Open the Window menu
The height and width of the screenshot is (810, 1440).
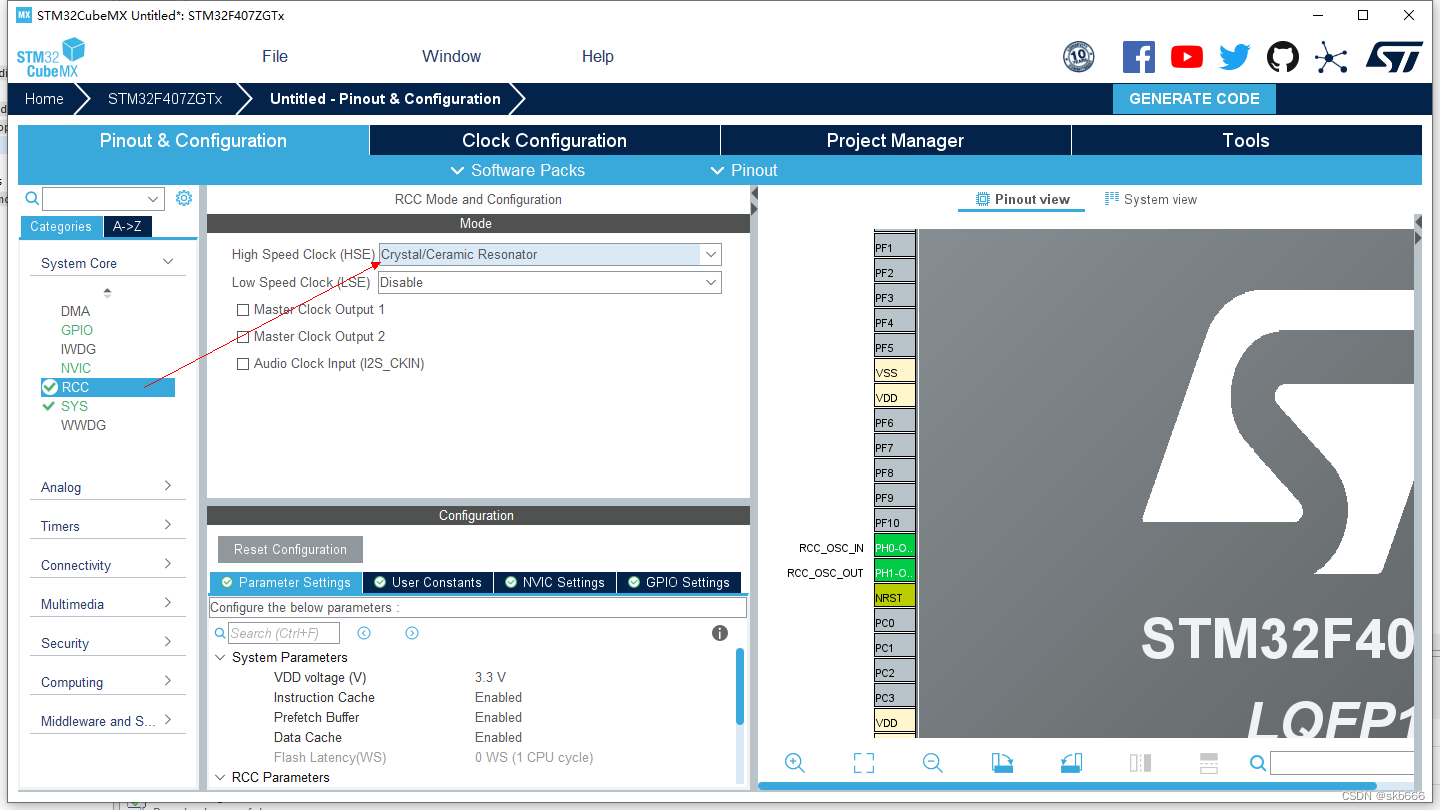(451, 56)
